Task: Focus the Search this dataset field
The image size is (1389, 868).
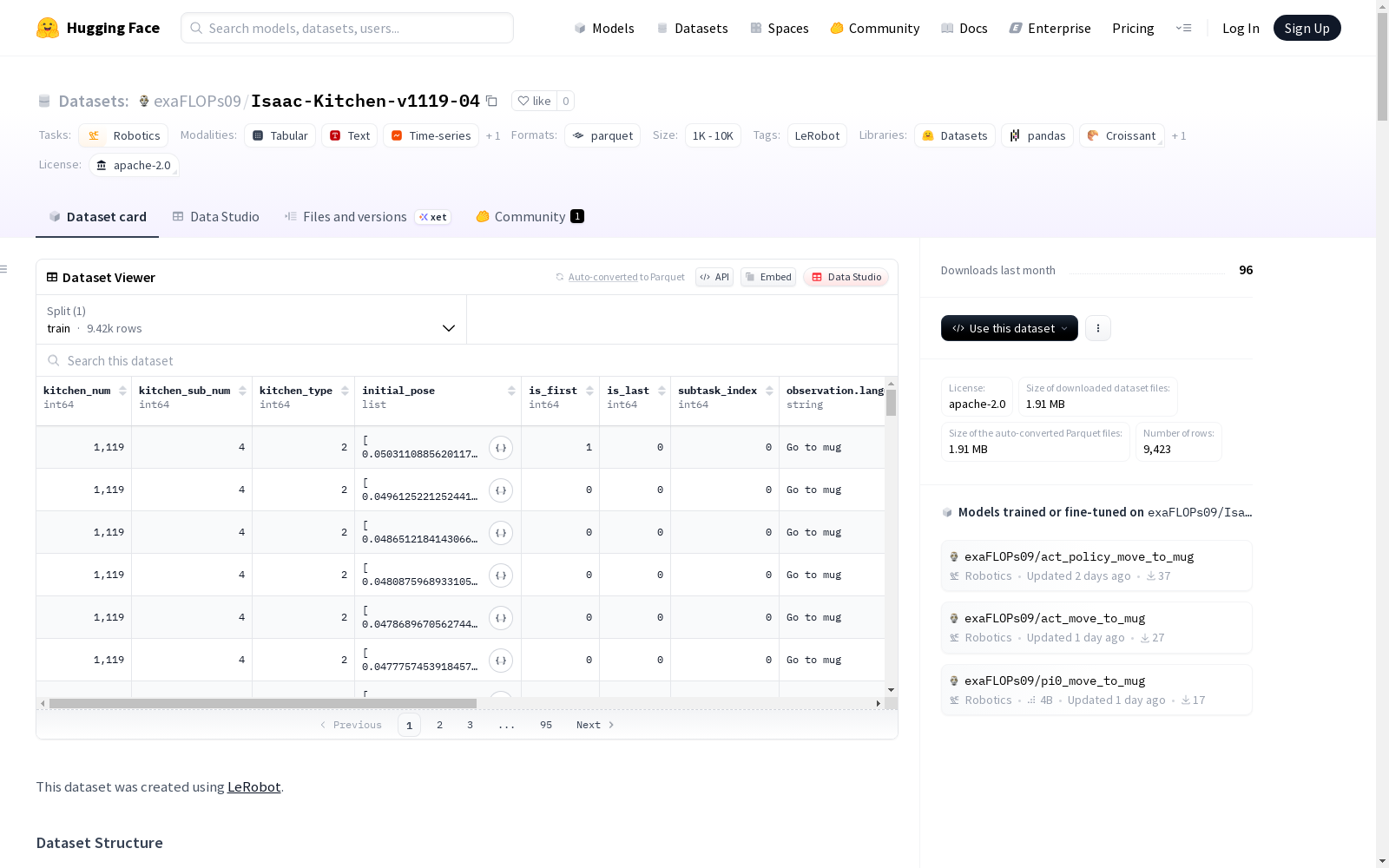Action: (x=467, y=360)
